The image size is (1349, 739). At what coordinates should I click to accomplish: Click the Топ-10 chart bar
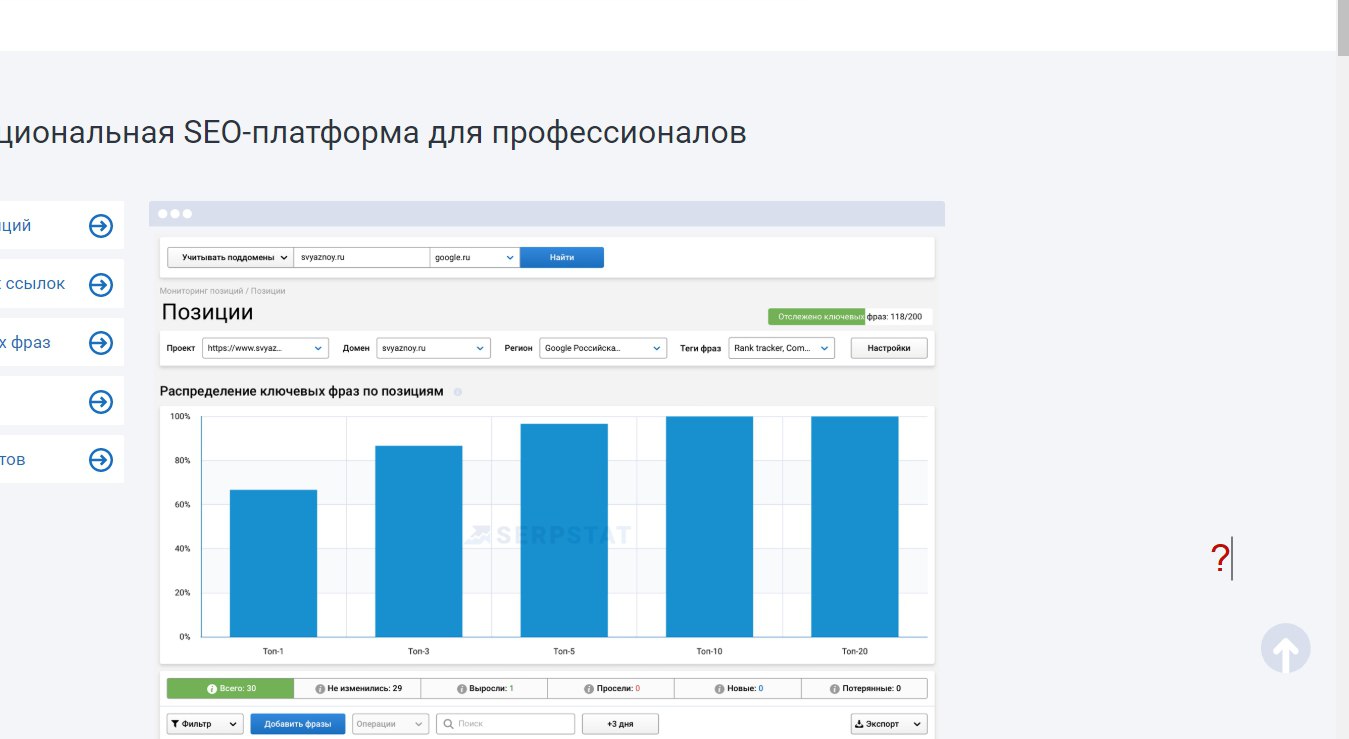pyautogui.click(x=709, y=527)
